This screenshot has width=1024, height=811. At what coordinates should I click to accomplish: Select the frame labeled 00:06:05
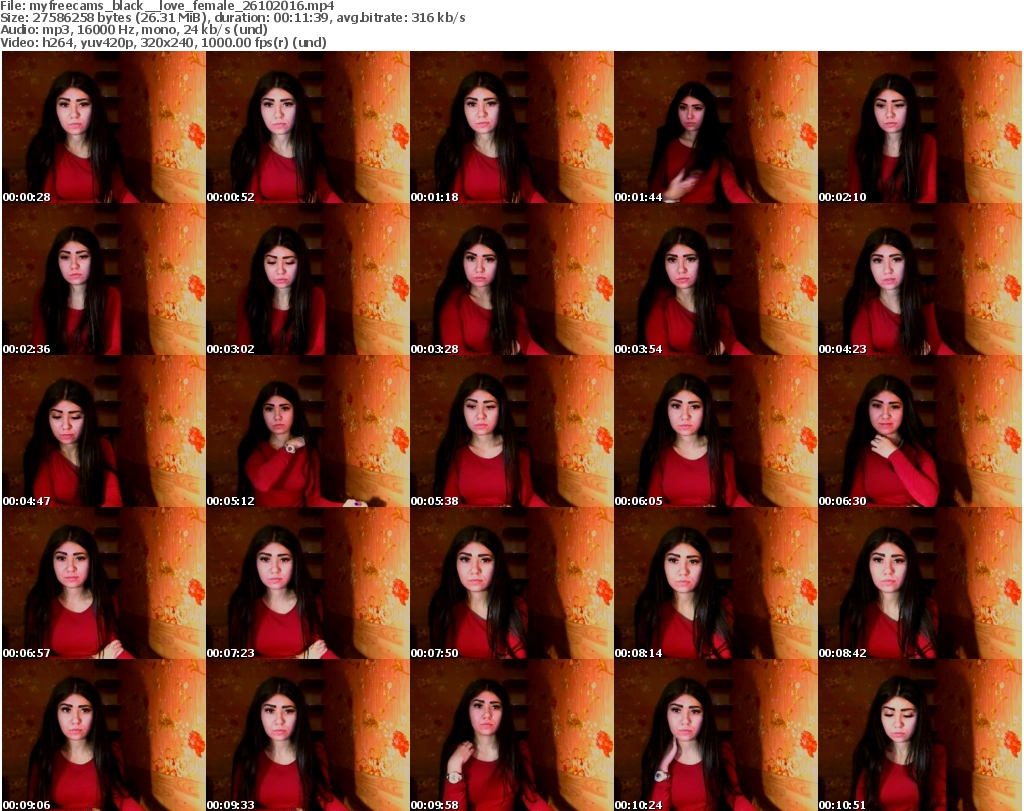[x=716, y=432]
